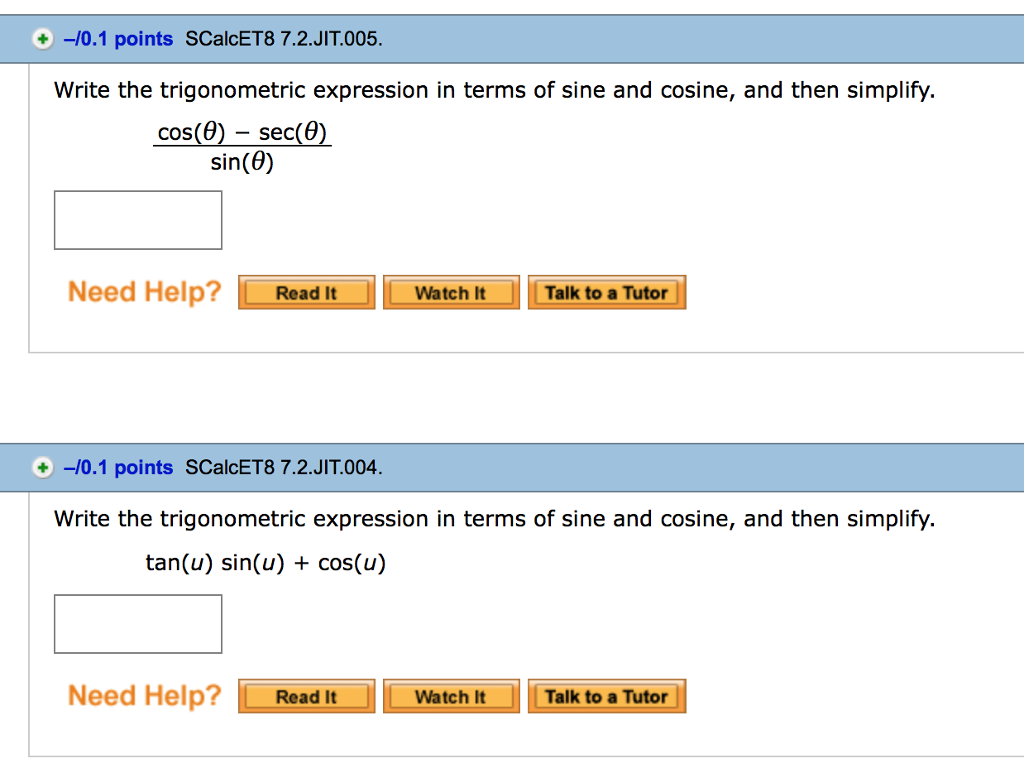
Task: Expand details for the sec(θ) simplification question
Action: [x=41, y=38]
